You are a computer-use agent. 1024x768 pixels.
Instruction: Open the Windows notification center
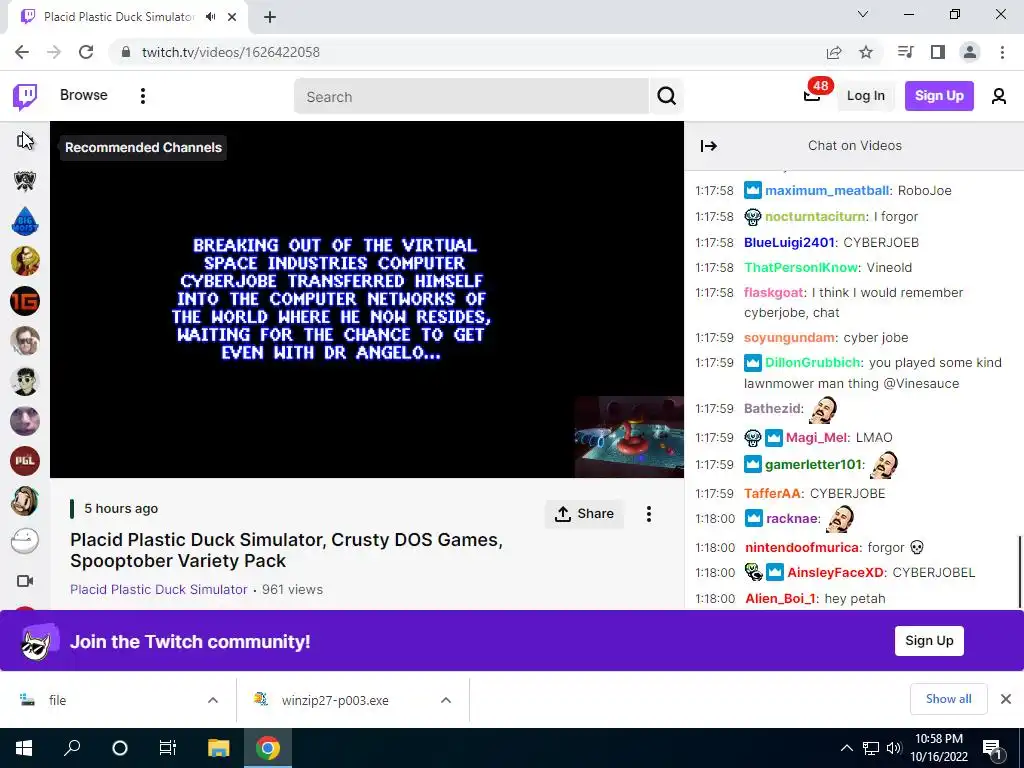tap(992, 748)
